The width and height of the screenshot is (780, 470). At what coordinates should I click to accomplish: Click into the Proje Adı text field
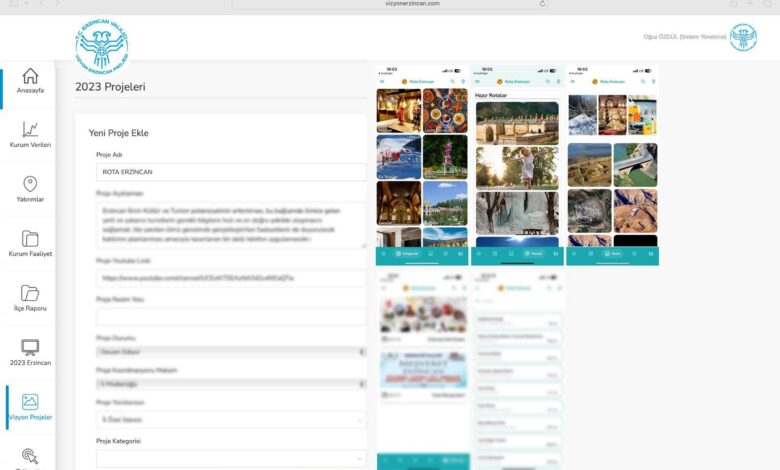click(x=231, y=172)
